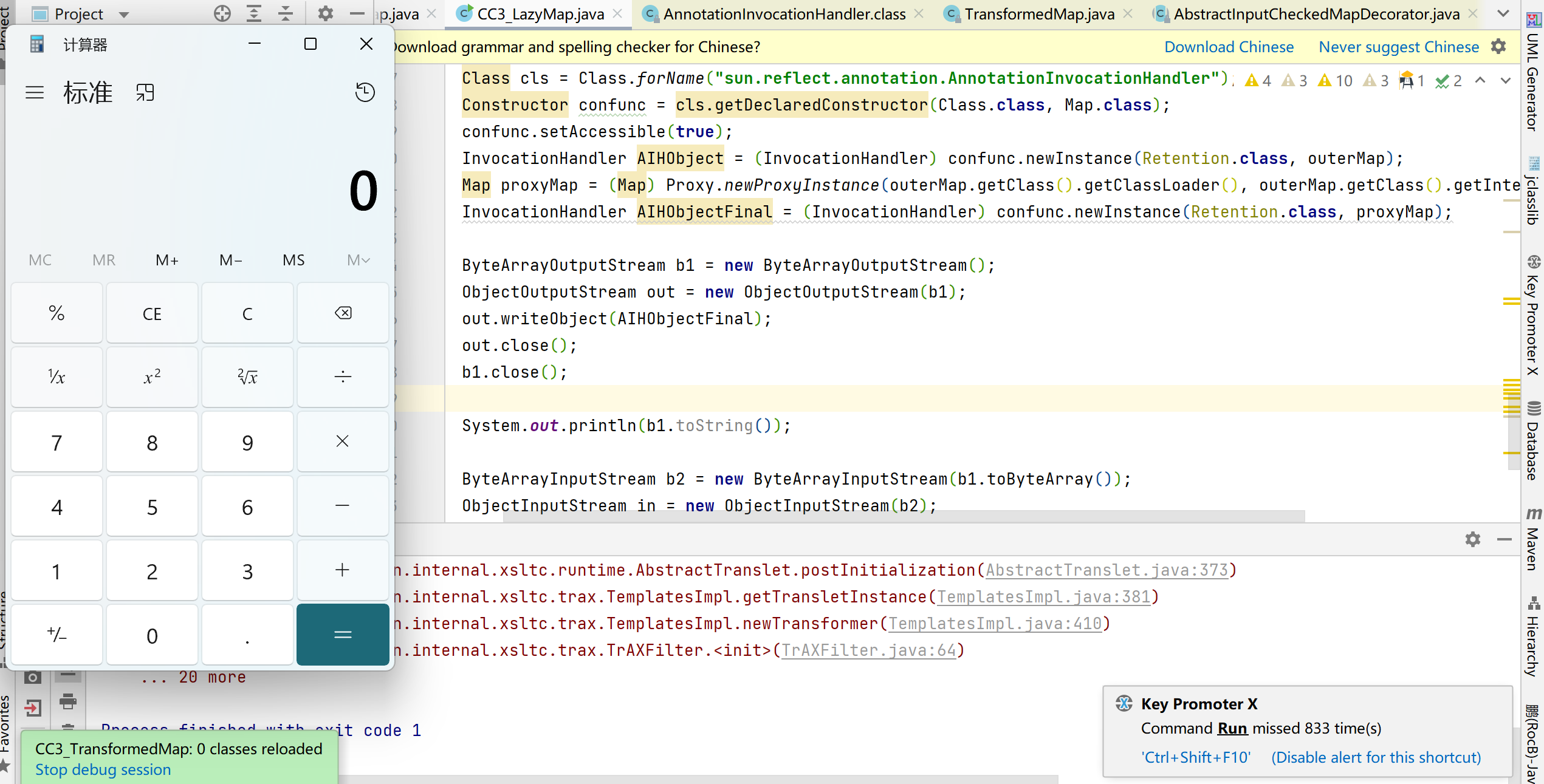Viewport: 1544px width, 784px height.
Task: Click the M+ memory add button
Action: 167,260
